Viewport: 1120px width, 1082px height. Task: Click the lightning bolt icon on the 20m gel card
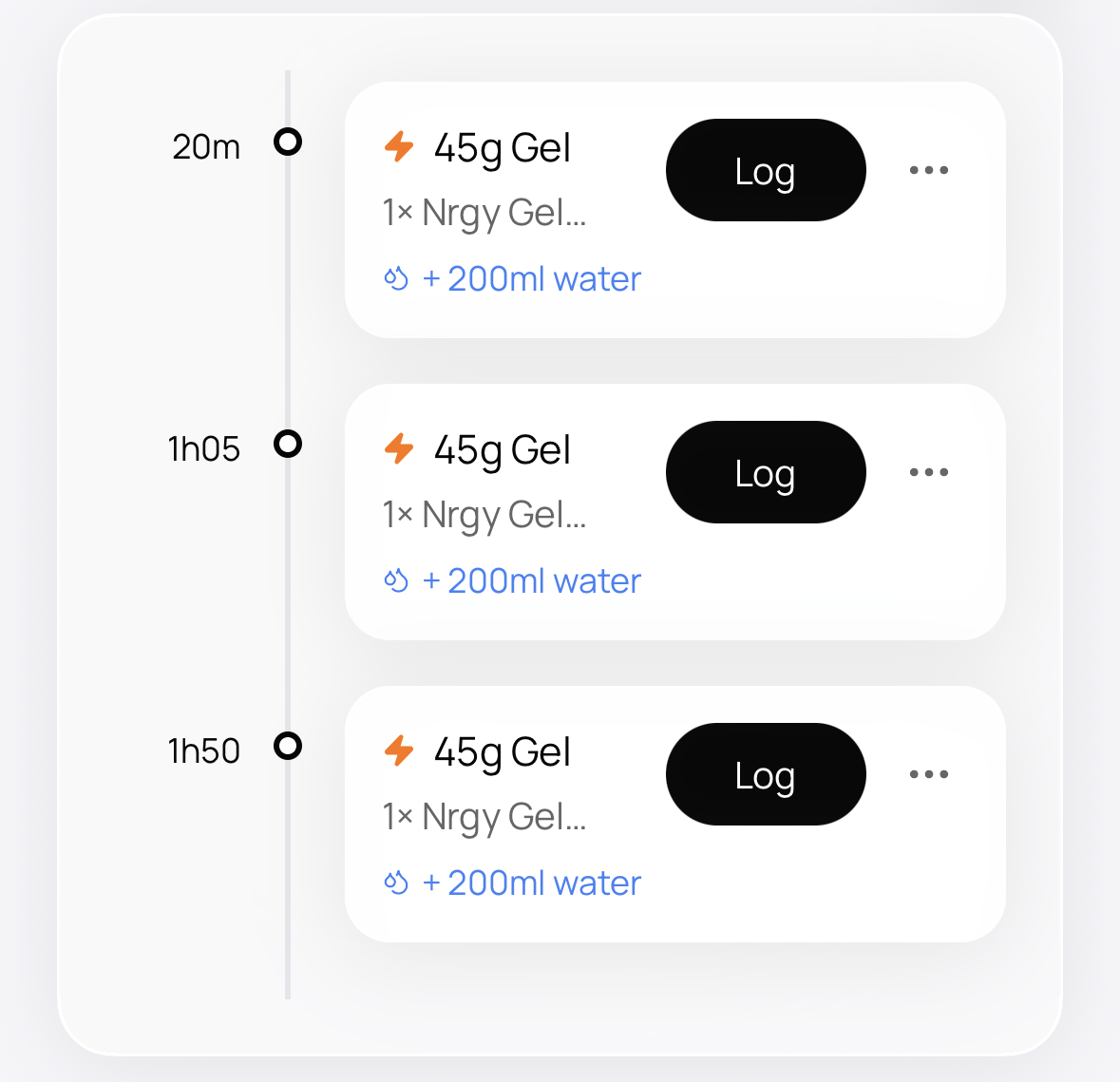click(x=399, y=147)
